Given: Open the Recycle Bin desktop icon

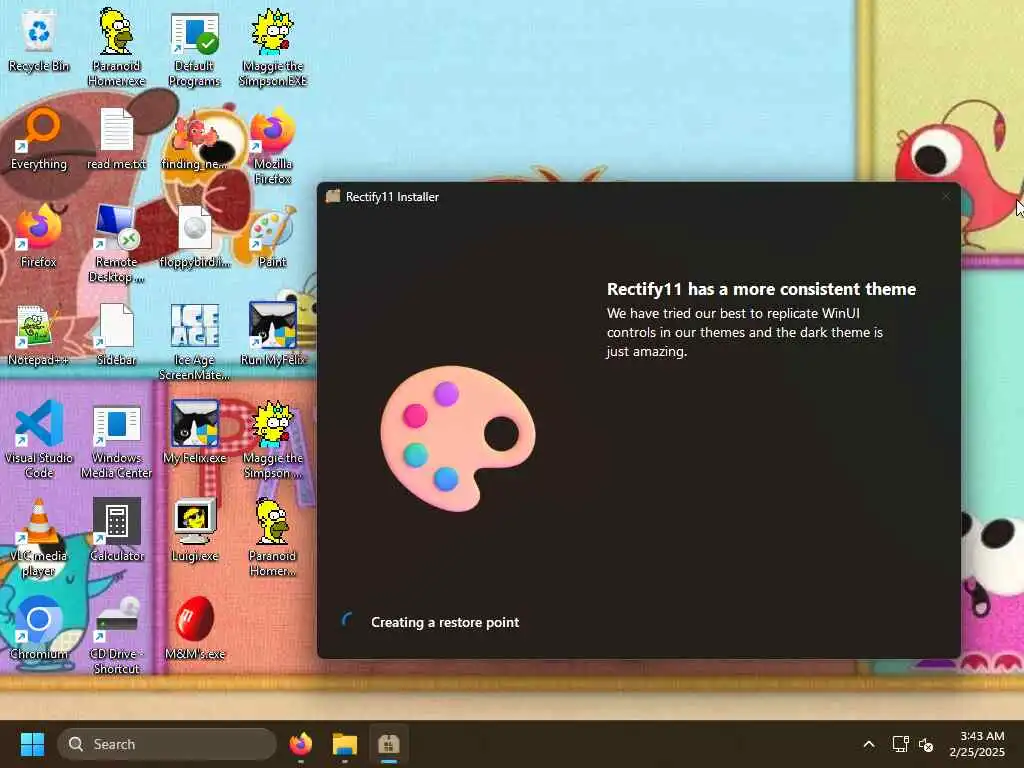Looking at the screenshot, I should (x=39, y=40).
